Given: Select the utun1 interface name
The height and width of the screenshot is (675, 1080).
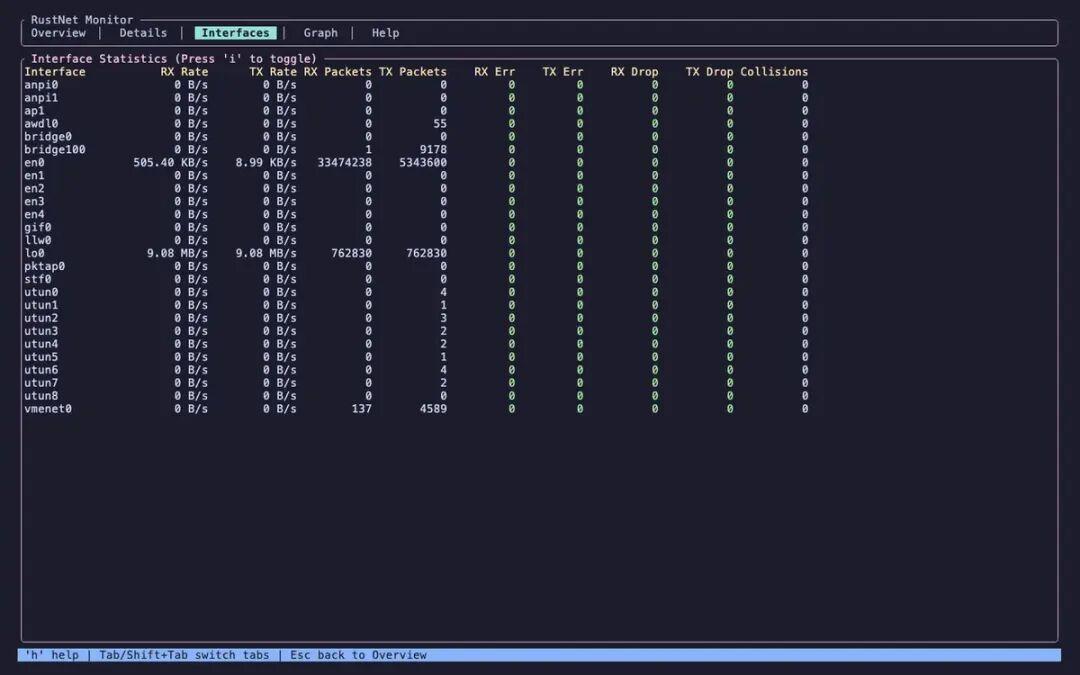Looking at the screenshot, I should click(x=41, y=305).
